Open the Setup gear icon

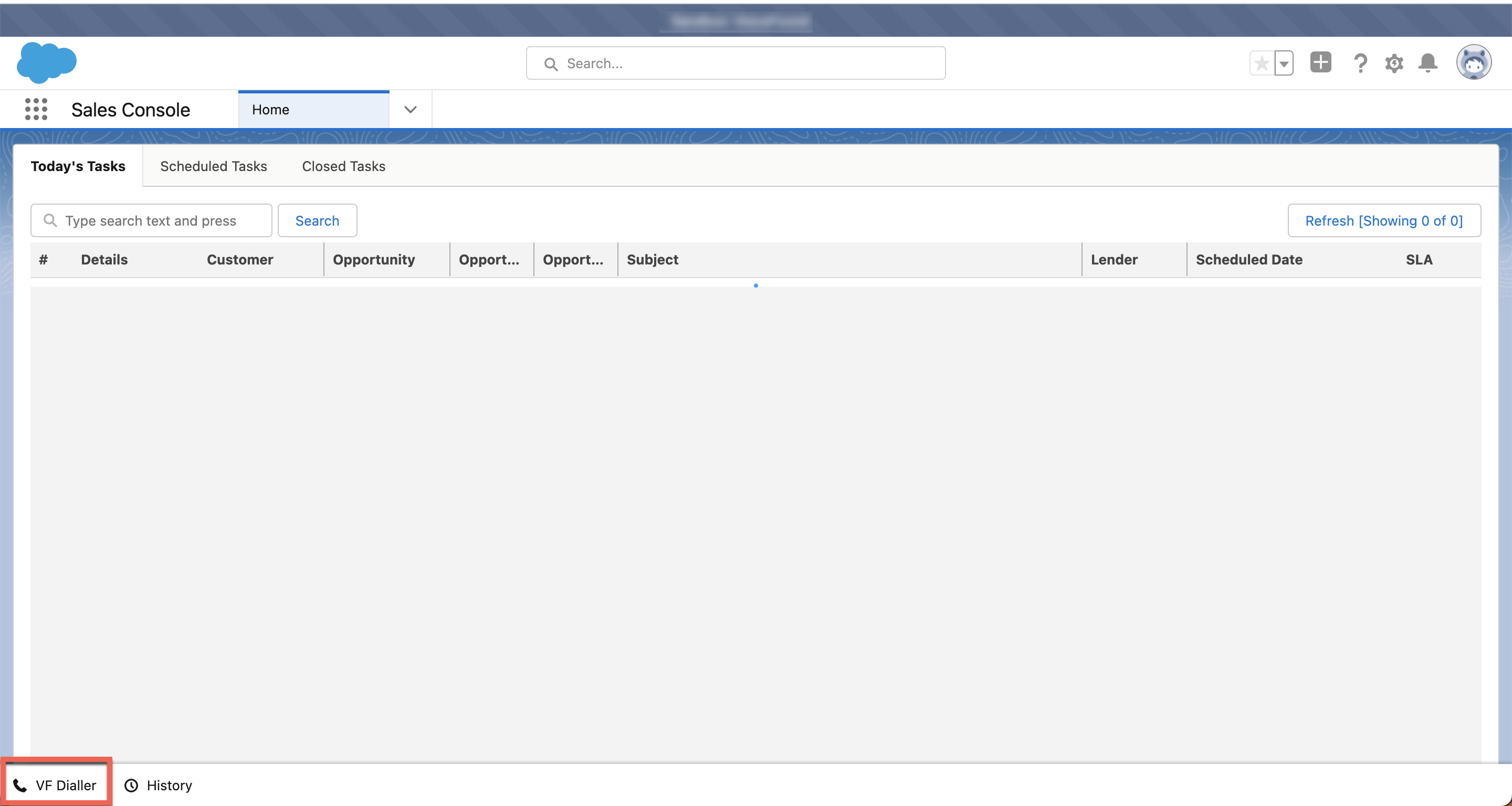click(x=1394, y=63)
